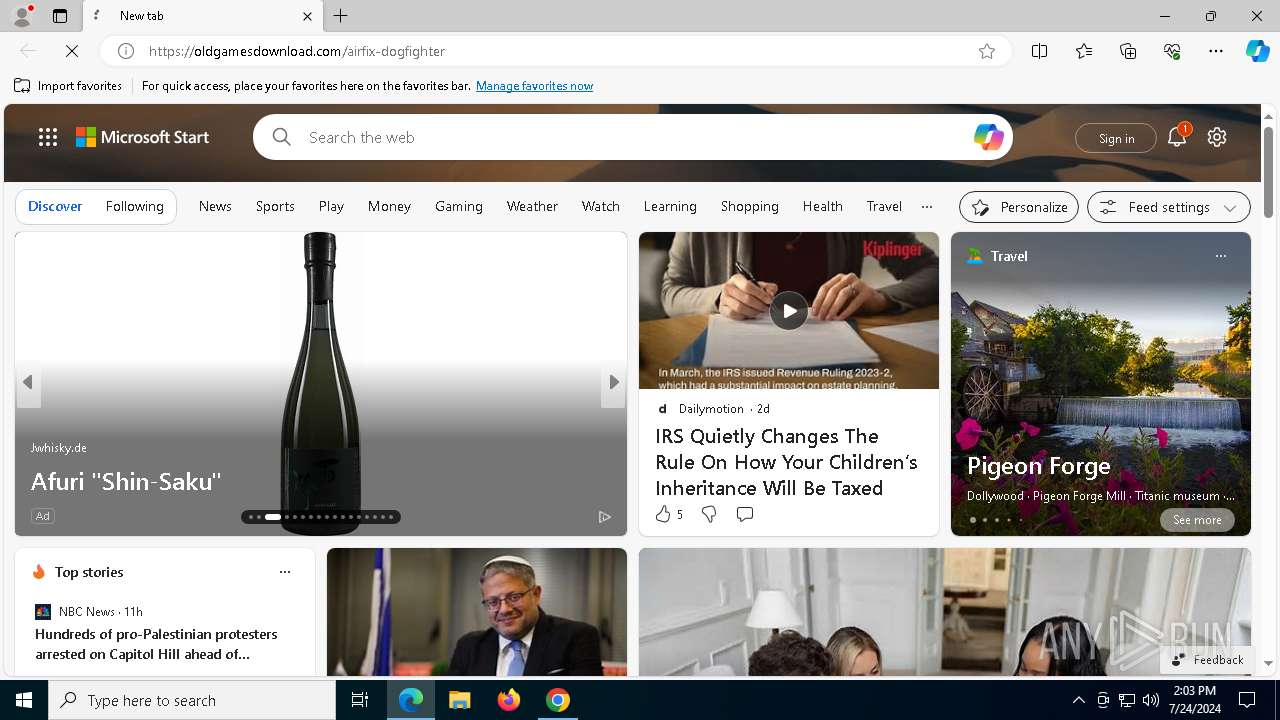The image size is (1280, 720).
Task: Open the tab actions menu icon
Action: [x=60, y=16]
